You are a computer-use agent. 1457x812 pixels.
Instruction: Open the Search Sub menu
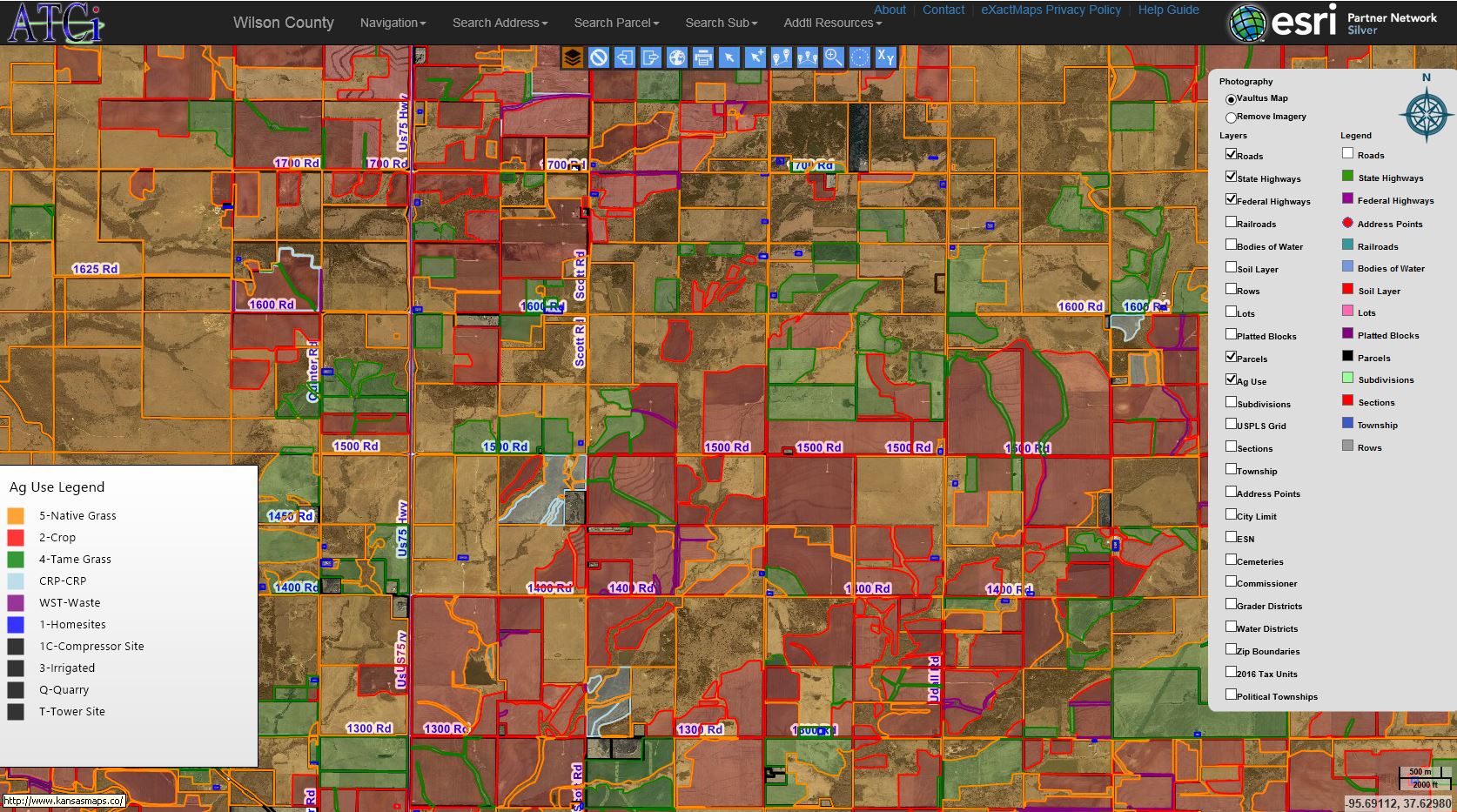[x=721, y=23]
